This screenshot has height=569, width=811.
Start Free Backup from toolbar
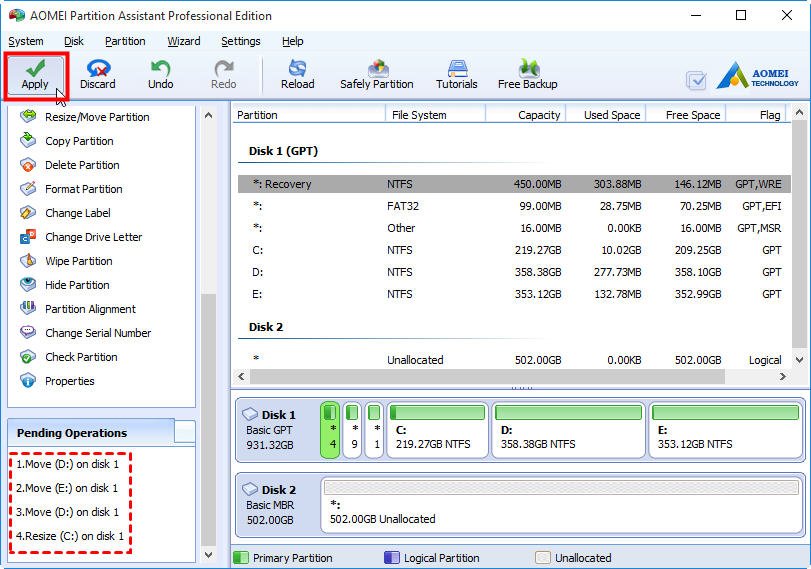coord(527,75)
